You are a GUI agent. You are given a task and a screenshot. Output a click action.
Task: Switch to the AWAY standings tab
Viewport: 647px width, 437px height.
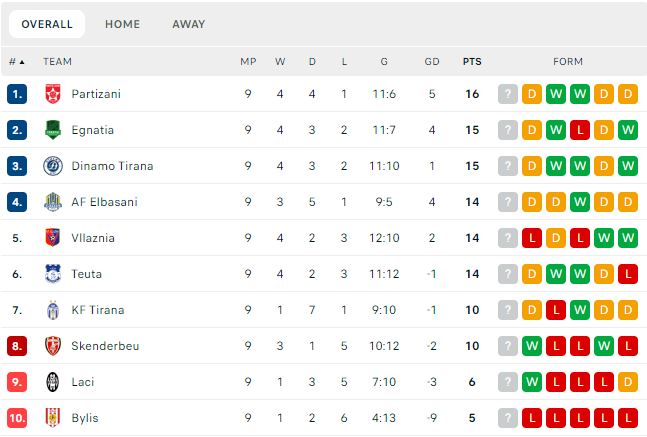[189, 24]
